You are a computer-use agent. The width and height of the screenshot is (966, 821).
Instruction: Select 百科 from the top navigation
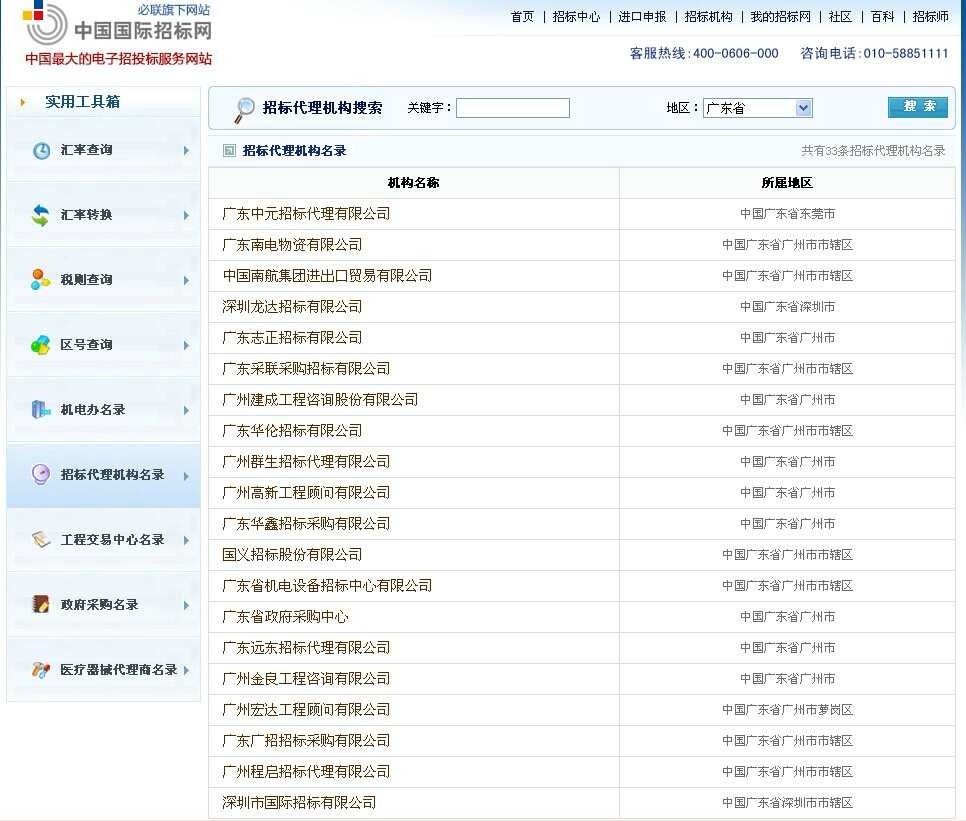(x=882, y=17)
